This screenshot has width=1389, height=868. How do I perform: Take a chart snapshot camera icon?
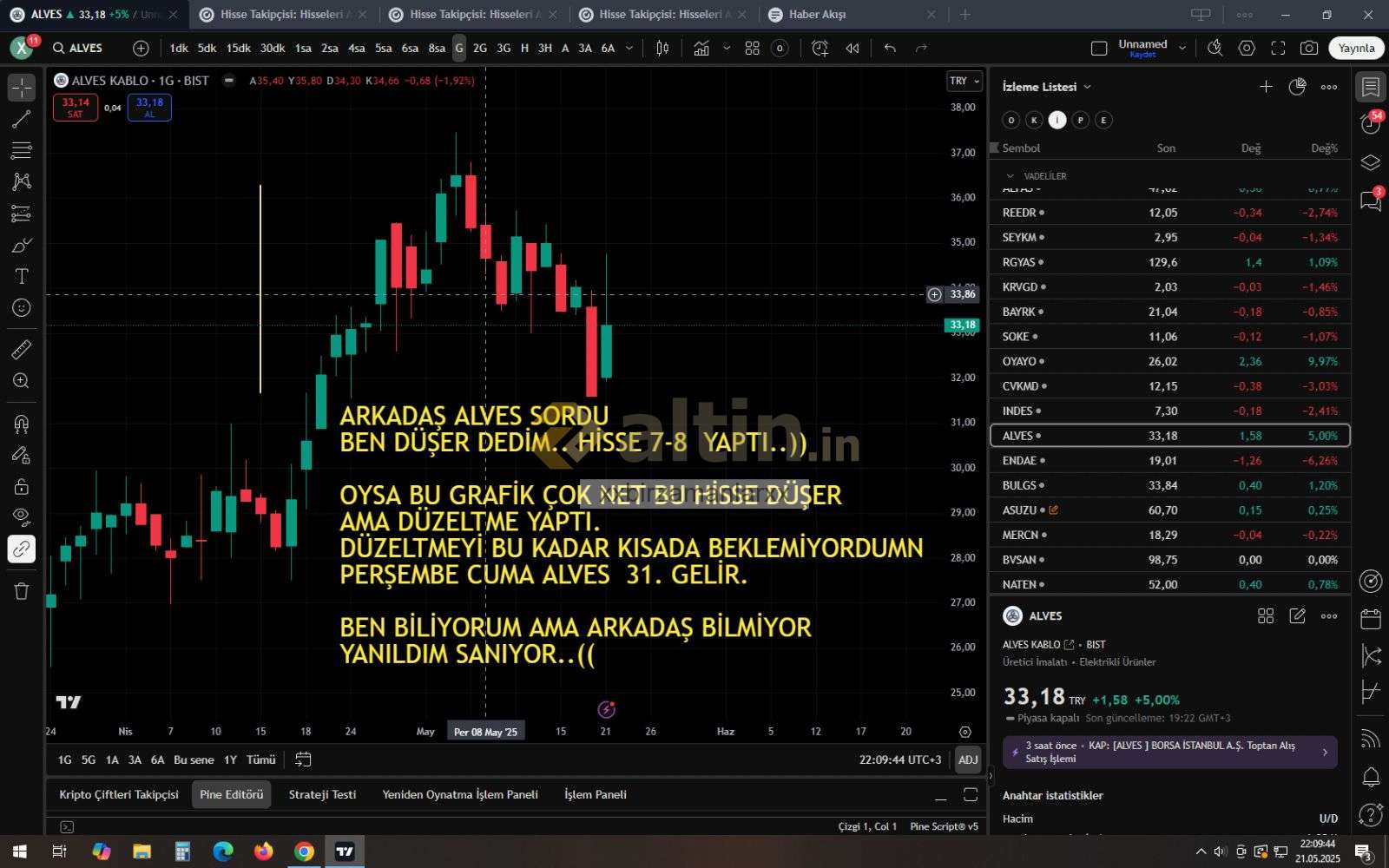(x=1309, y=49)
